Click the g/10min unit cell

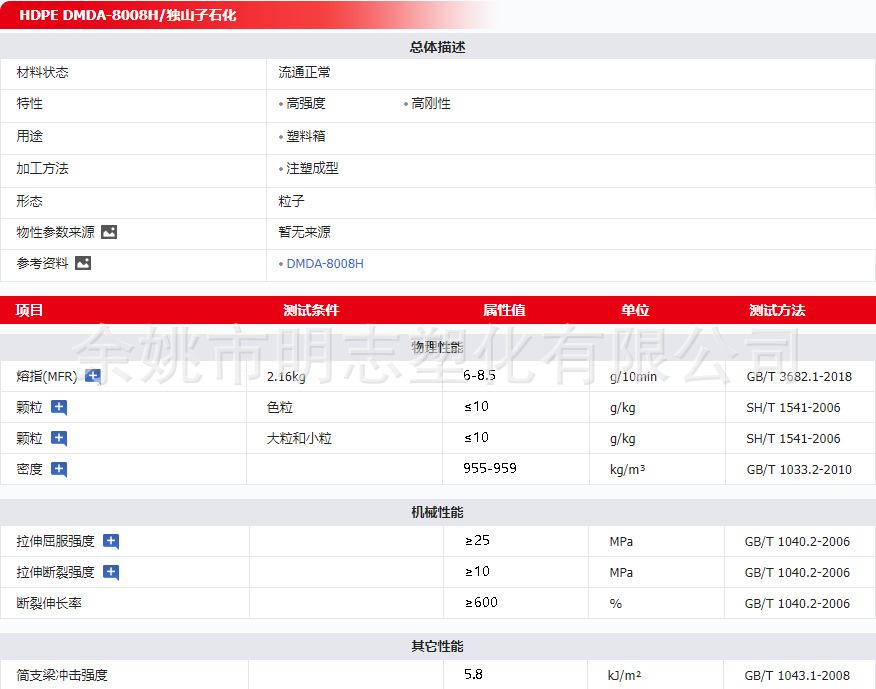coord(633,377)
